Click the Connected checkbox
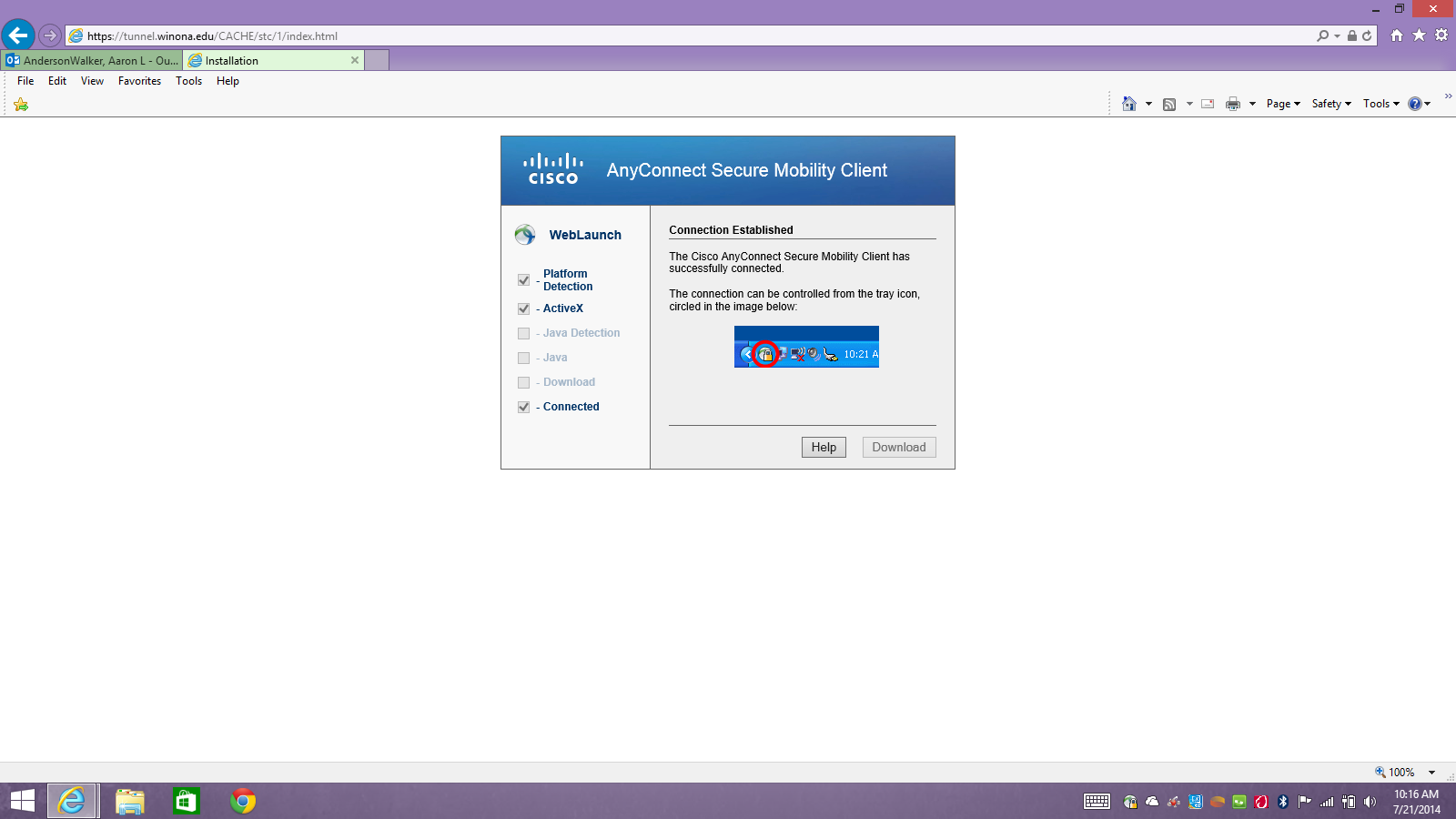 [523, 407]
